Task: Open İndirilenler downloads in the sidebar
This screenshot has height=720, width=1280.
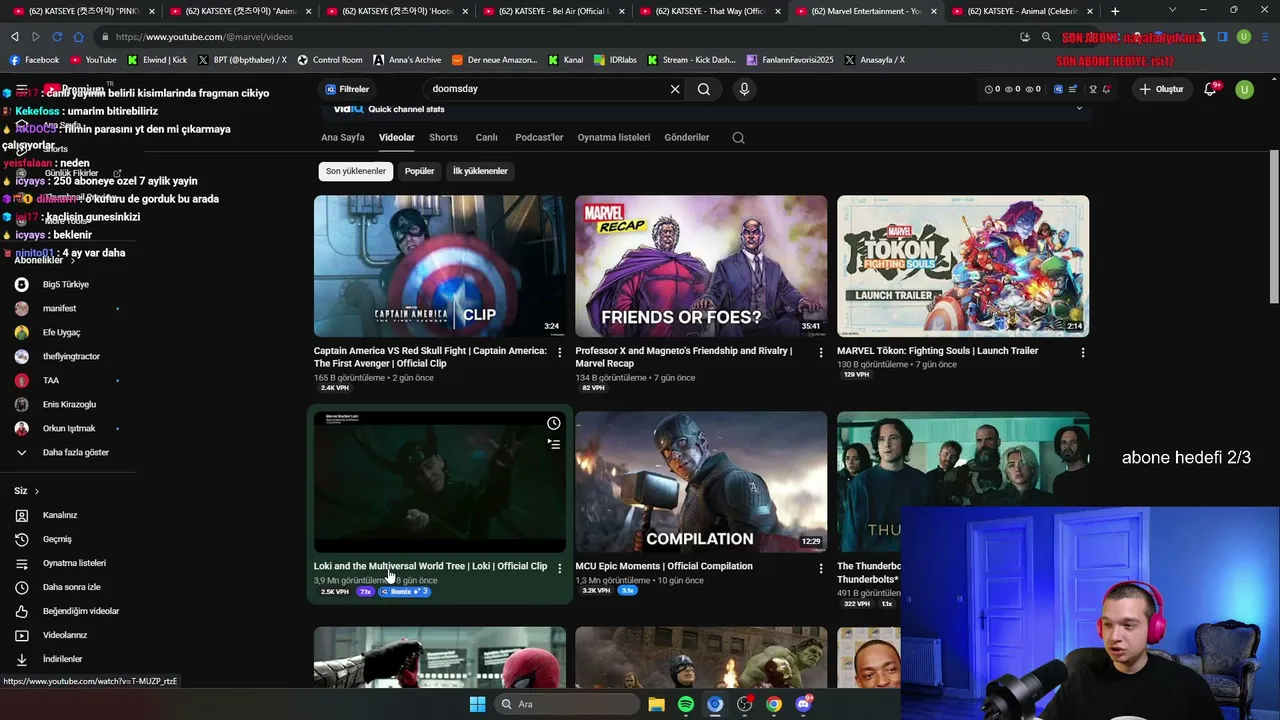Action: (x=64, y=659)
